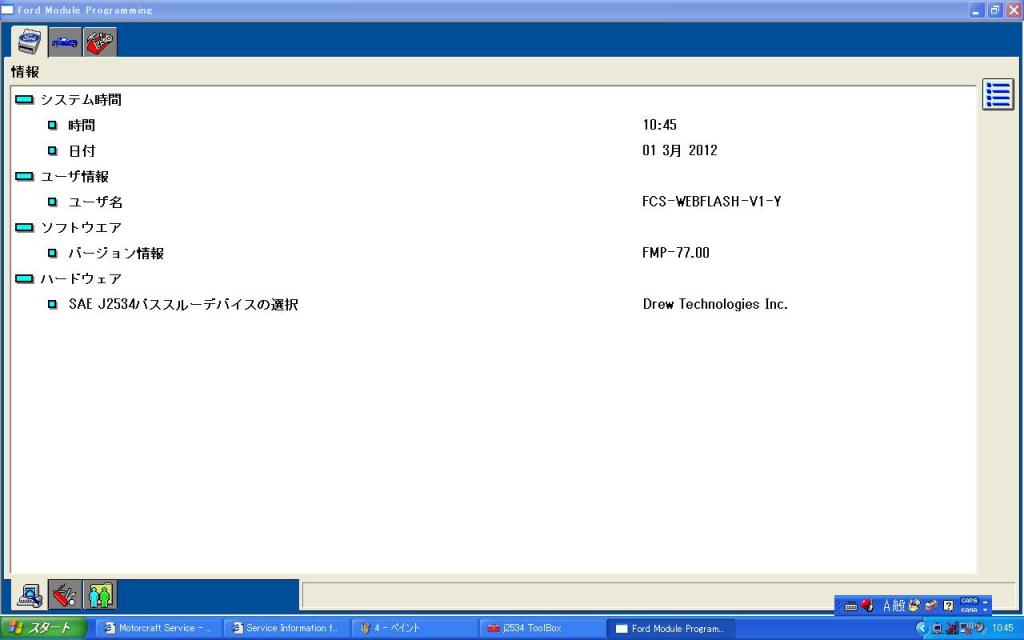
Task: Toggle KANA in the language bar
Action: (x=969, y=610)
